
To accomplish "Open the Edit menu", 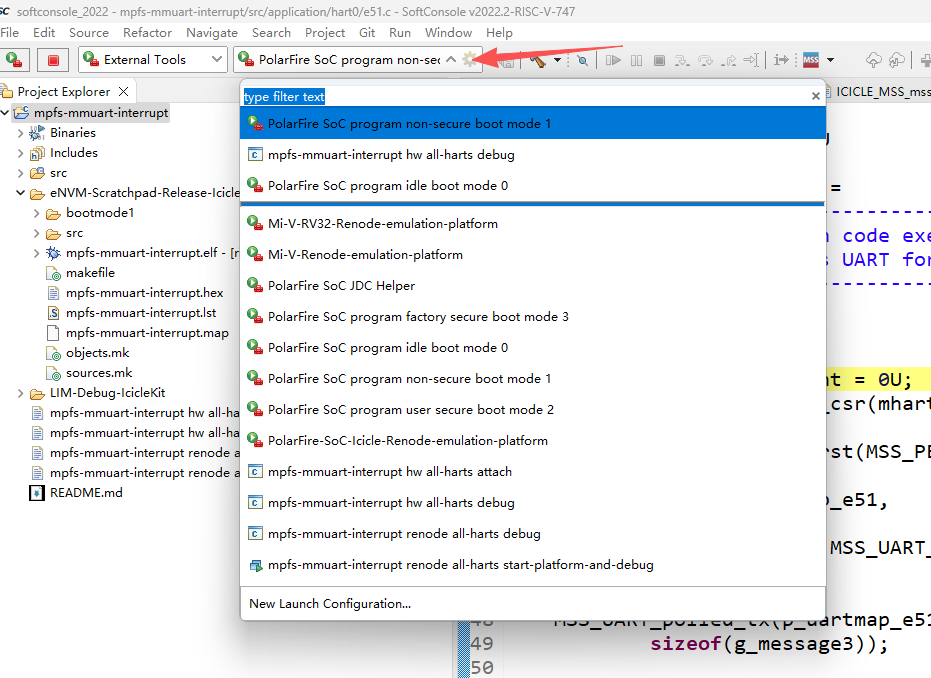I will 44,33.
